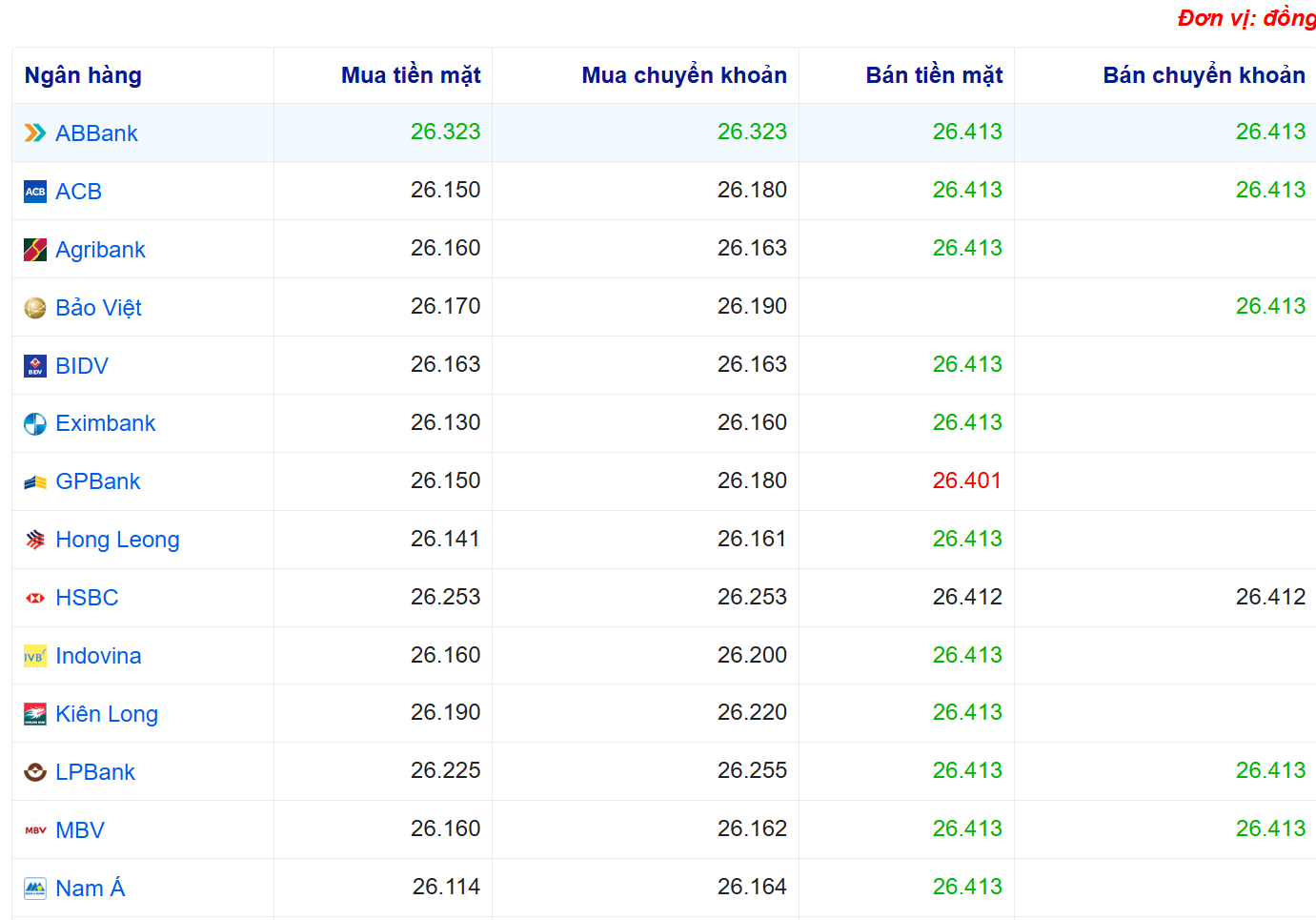
Task: Click the Bán chuyển khoản column header
Action: click(1204, 75)
